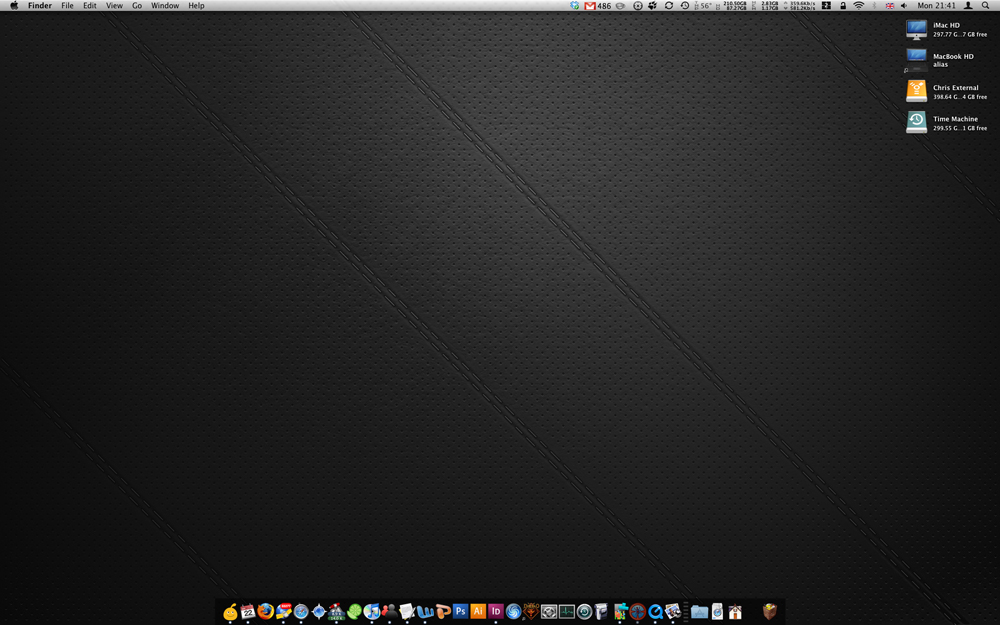Open the Go menu
This screenshot has width=1000, height=625.
coord(137,5)
